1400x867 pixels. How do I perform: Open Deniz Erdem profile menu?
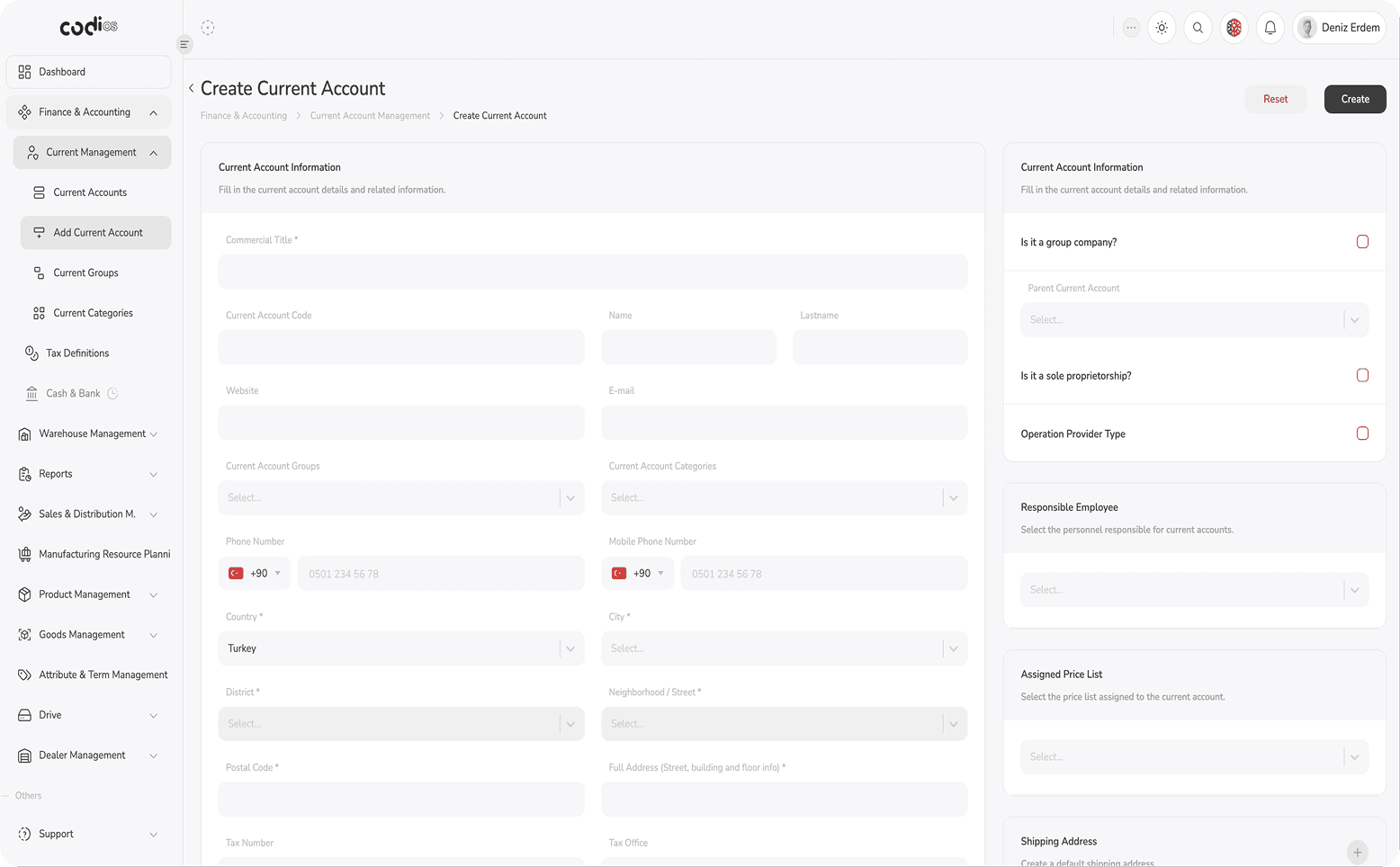(1339, 28)
